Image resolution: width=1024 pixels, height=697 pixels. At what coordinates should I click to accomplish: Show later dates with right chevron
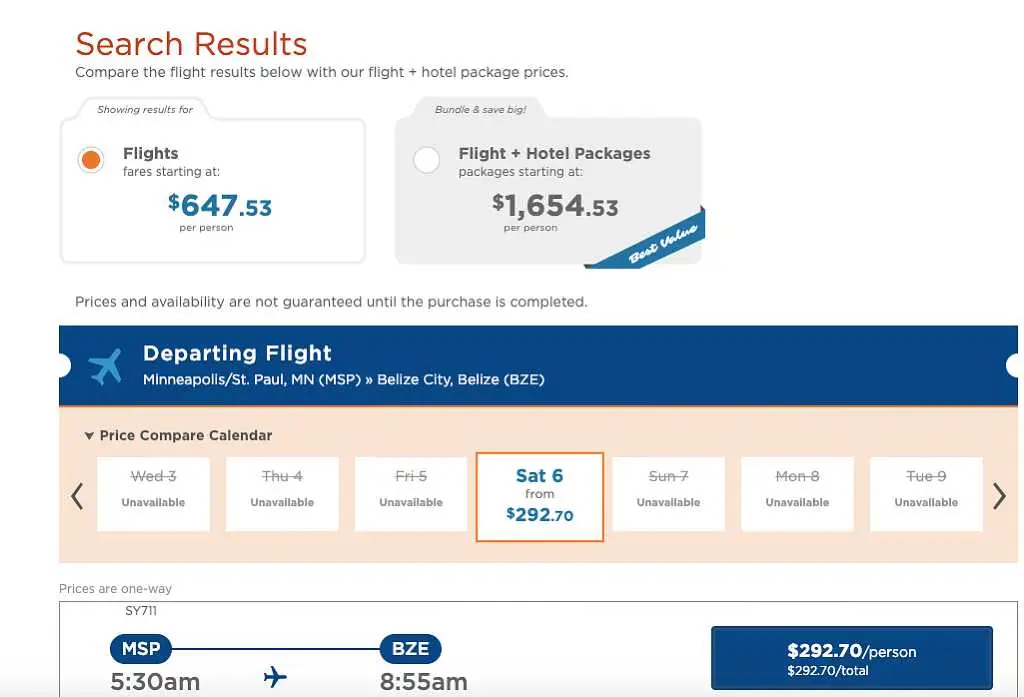[x=999, y=496]
